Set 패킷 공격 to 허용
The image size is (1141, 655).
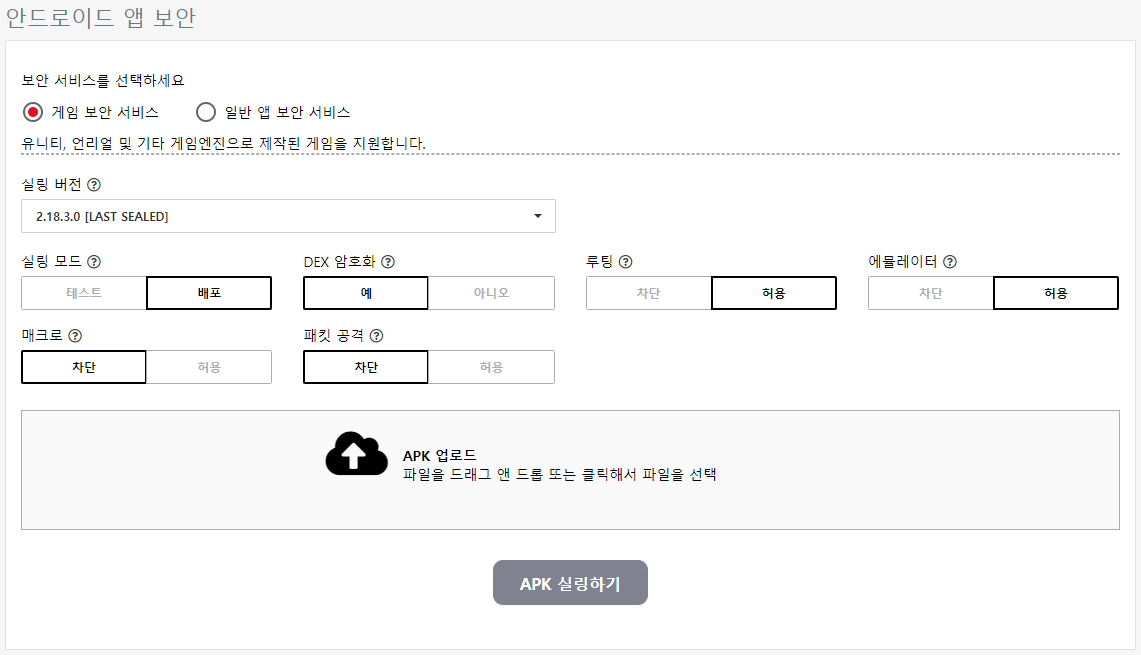491,368
